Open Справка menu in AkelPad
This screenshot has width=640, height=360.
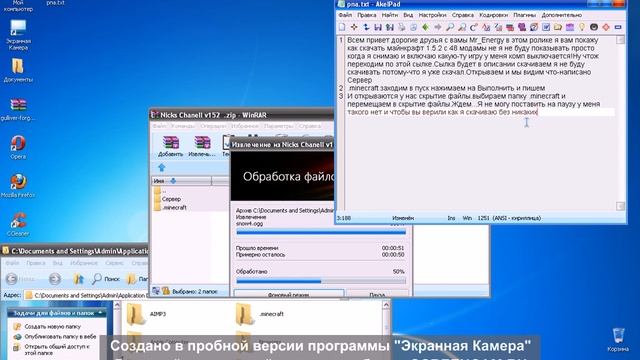click(x=462, y=15)
